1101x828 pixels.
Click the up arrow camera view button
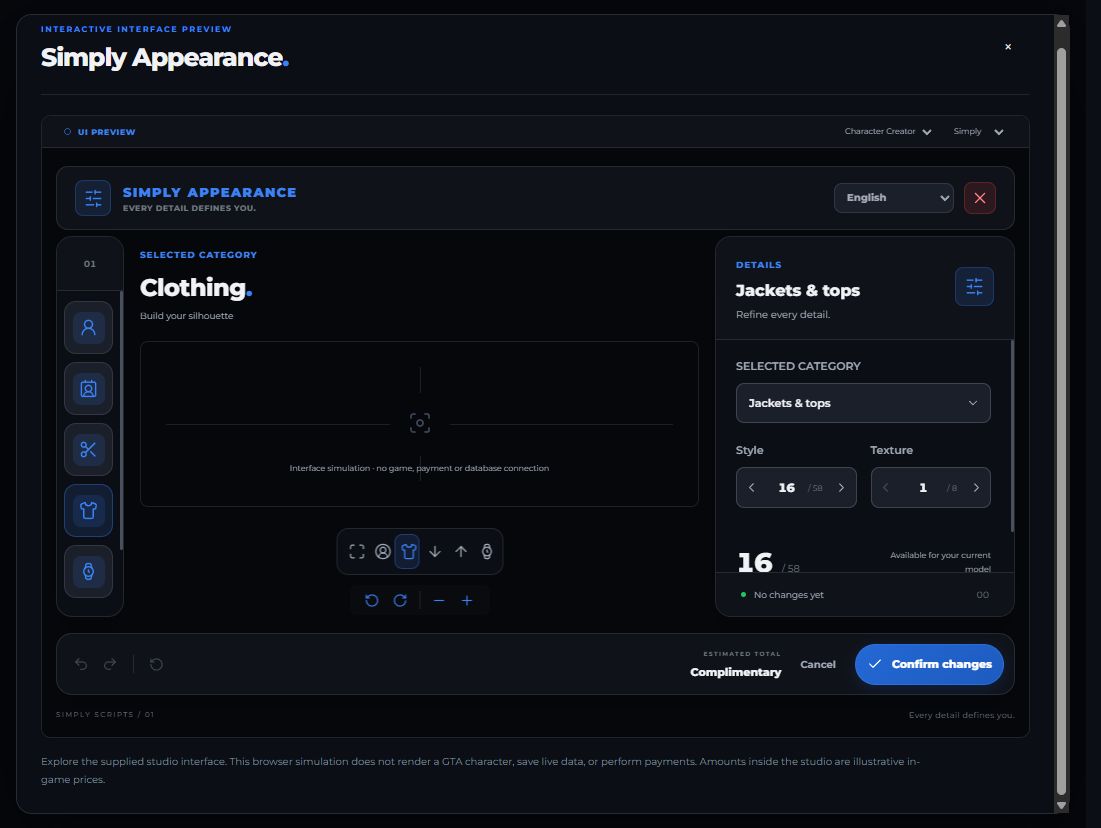461,551
